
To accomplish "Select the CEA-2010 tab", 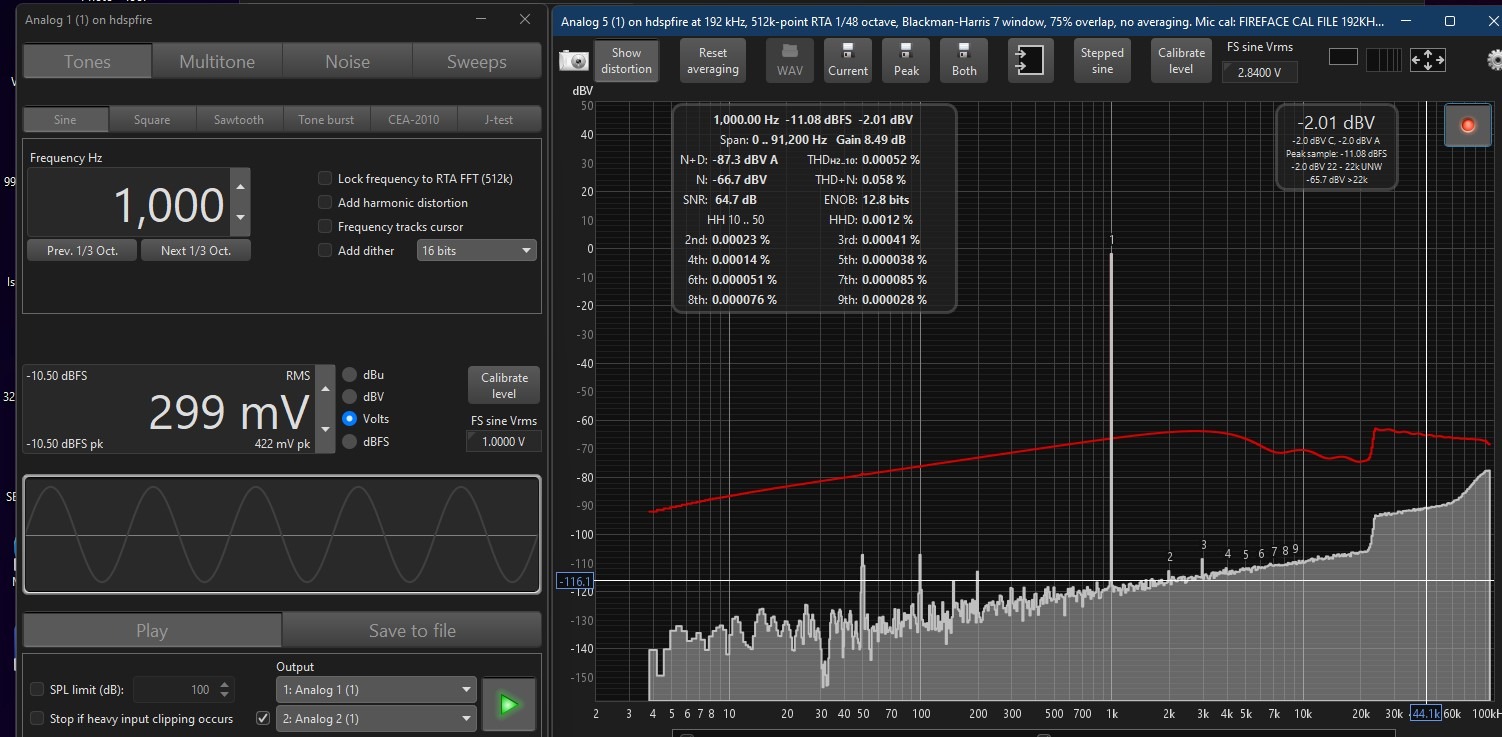I will (413, 119).
